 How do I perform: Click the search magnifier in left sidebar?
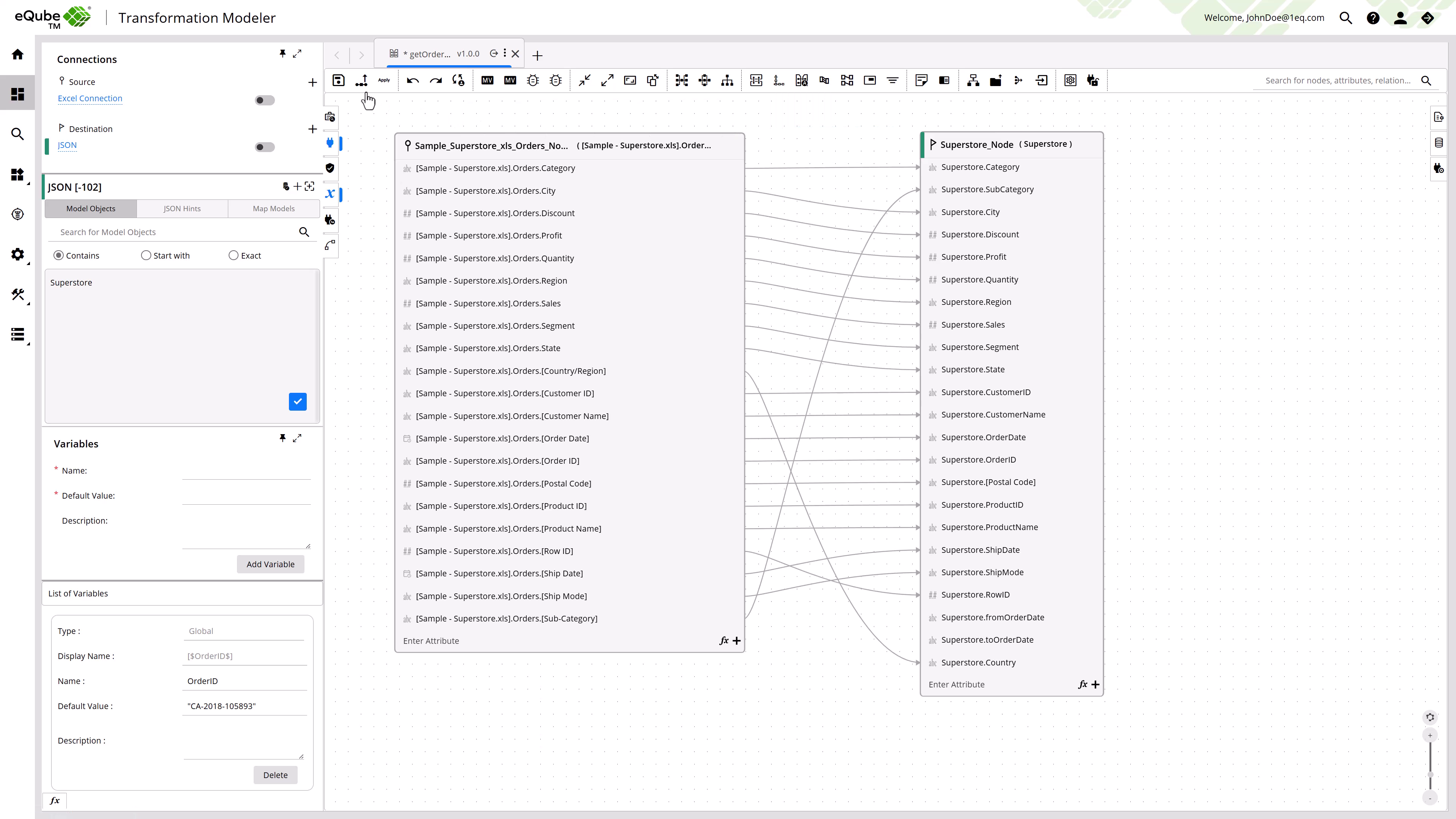[17, 134]
